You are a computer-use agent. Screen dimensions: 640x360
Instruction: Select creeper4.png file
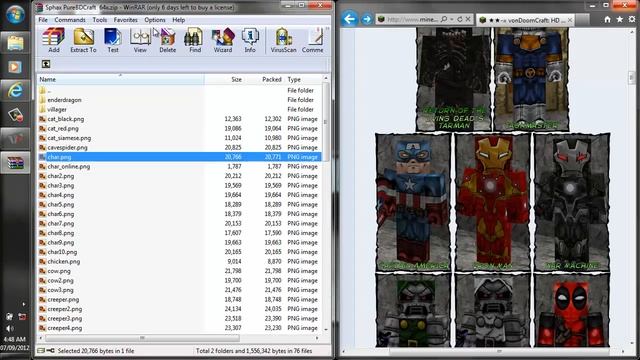coord(64,328)
